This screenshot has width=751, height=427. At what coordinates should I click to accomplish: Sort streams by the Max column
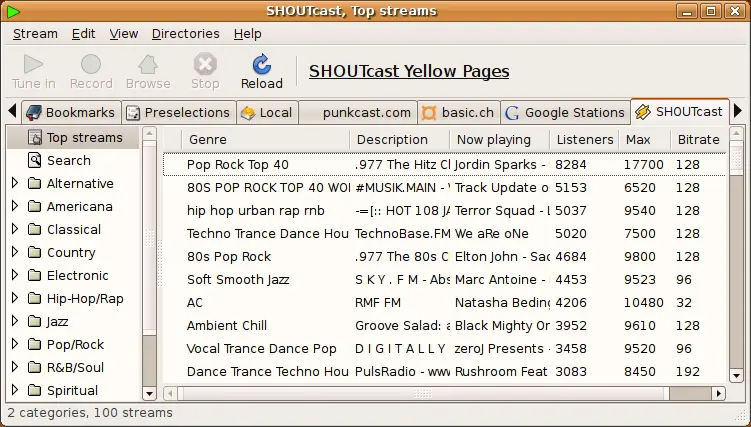[x=645, y=140]
